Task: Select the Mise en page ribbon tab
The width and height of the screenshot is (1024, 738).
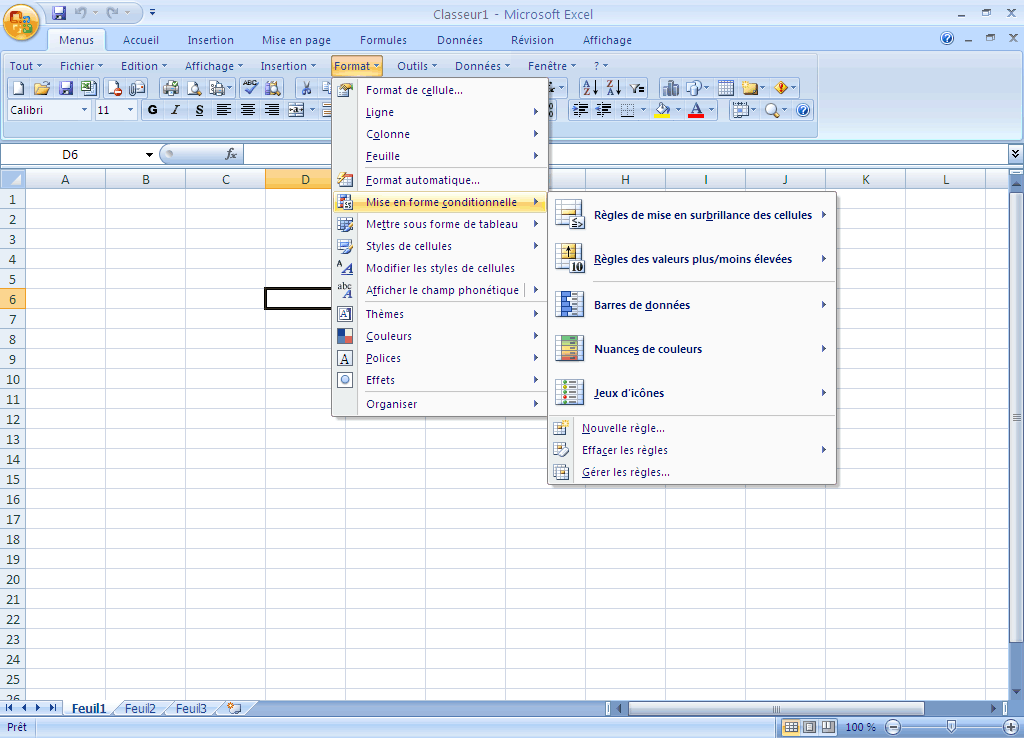Action: [296, 40]
